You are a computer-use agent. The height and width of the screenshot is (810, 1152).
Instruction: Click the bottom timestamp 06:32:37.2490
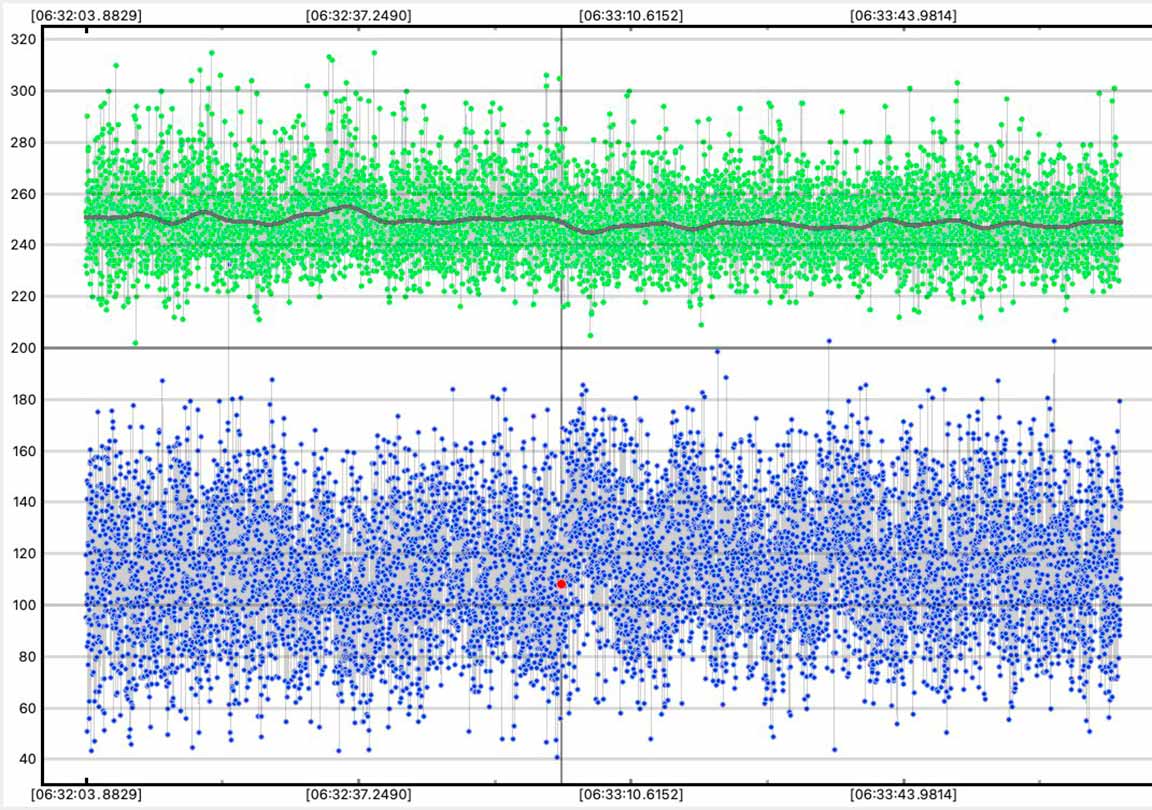pyautogui.click(x=358, y=794)
